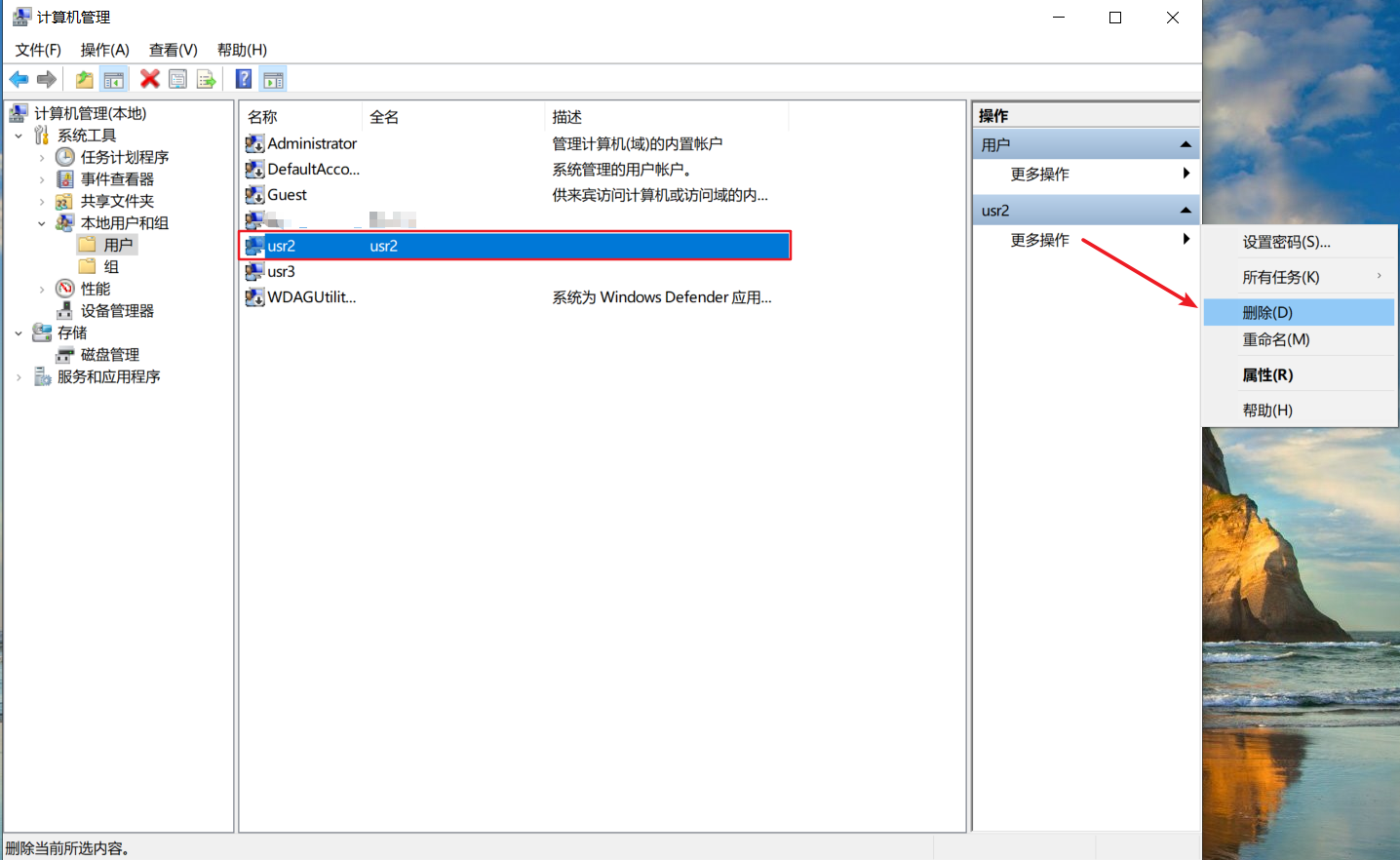The height and width of the screenshot is (860, 1400).
Task: Expand the 服务和应用程序 tree node
Action: pos(19,376)
